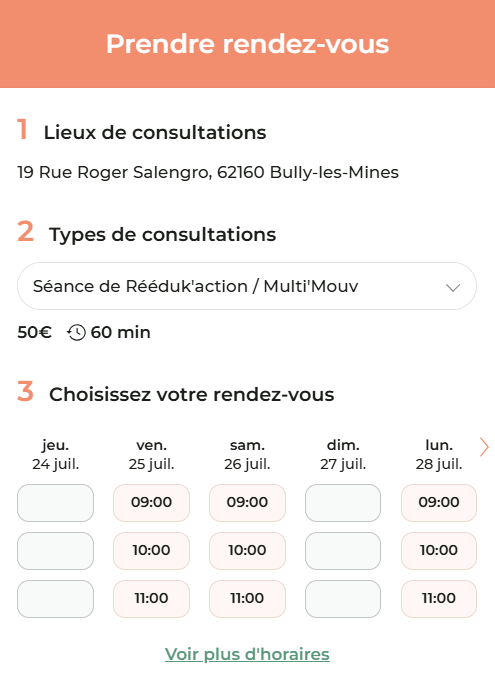The width and height of the screenshot is (495, 685).
Task: Select the 11:00 slot on Friday 25 juil.
Action: point(151,599)
